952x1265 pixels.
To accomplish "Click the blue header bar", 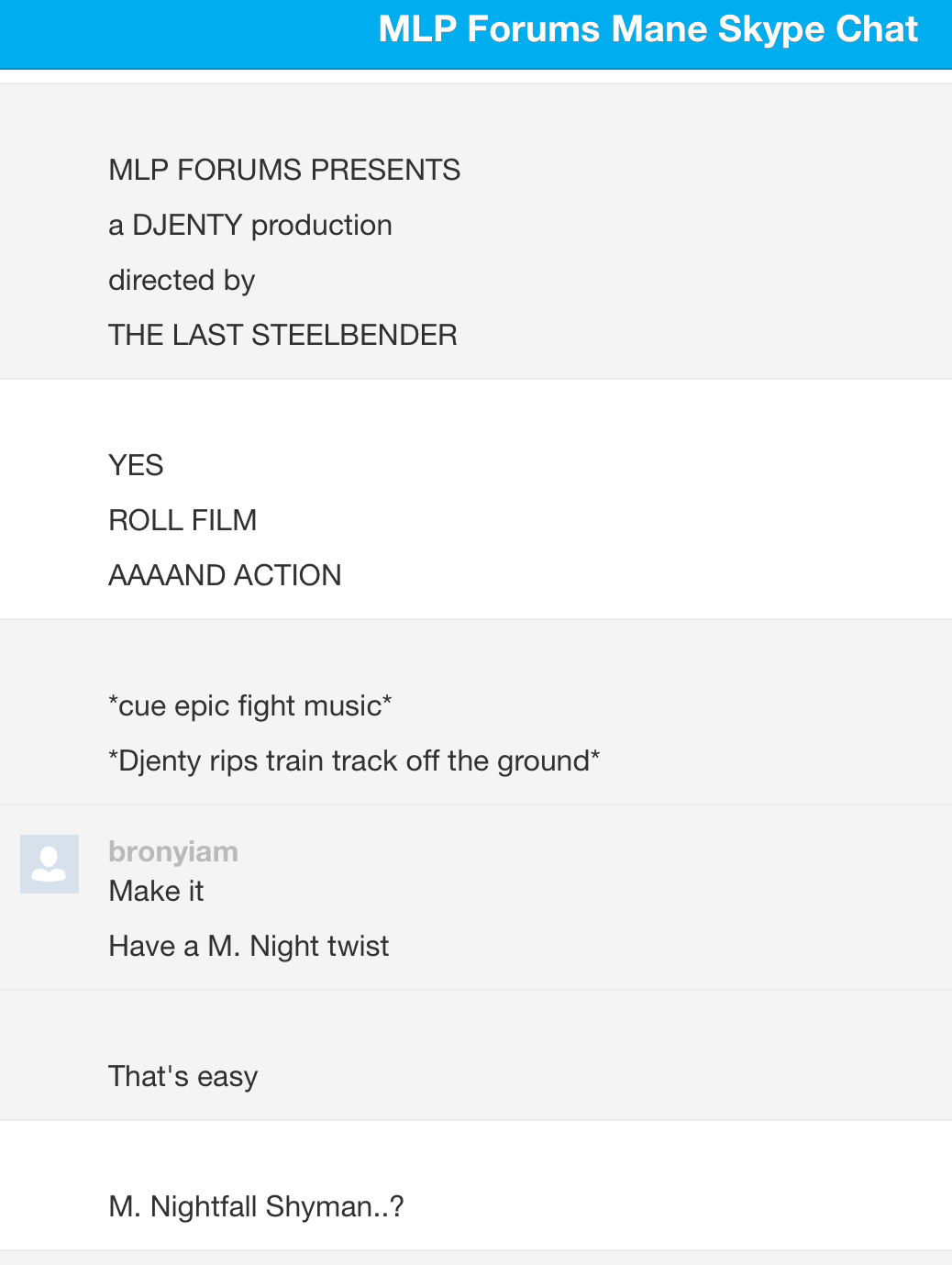I will pos(476,34).
